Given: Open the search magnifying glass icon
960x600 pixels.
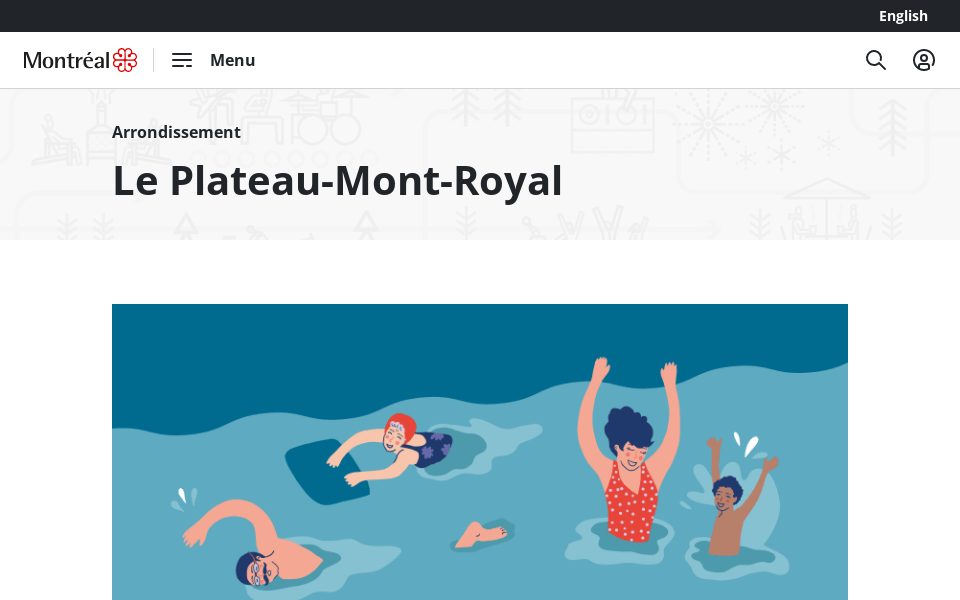Looking at the screenshot, I should [876, 60].
